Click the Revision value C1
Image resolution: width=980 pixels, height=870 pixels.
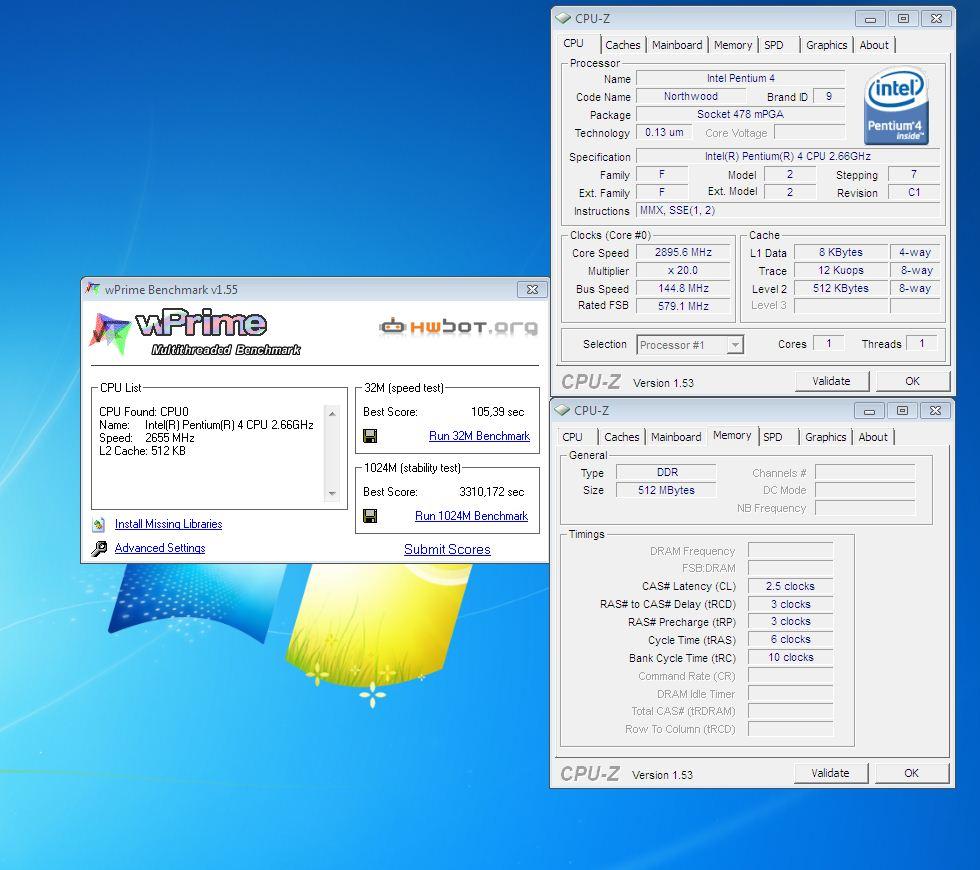[x=914, y=192]
